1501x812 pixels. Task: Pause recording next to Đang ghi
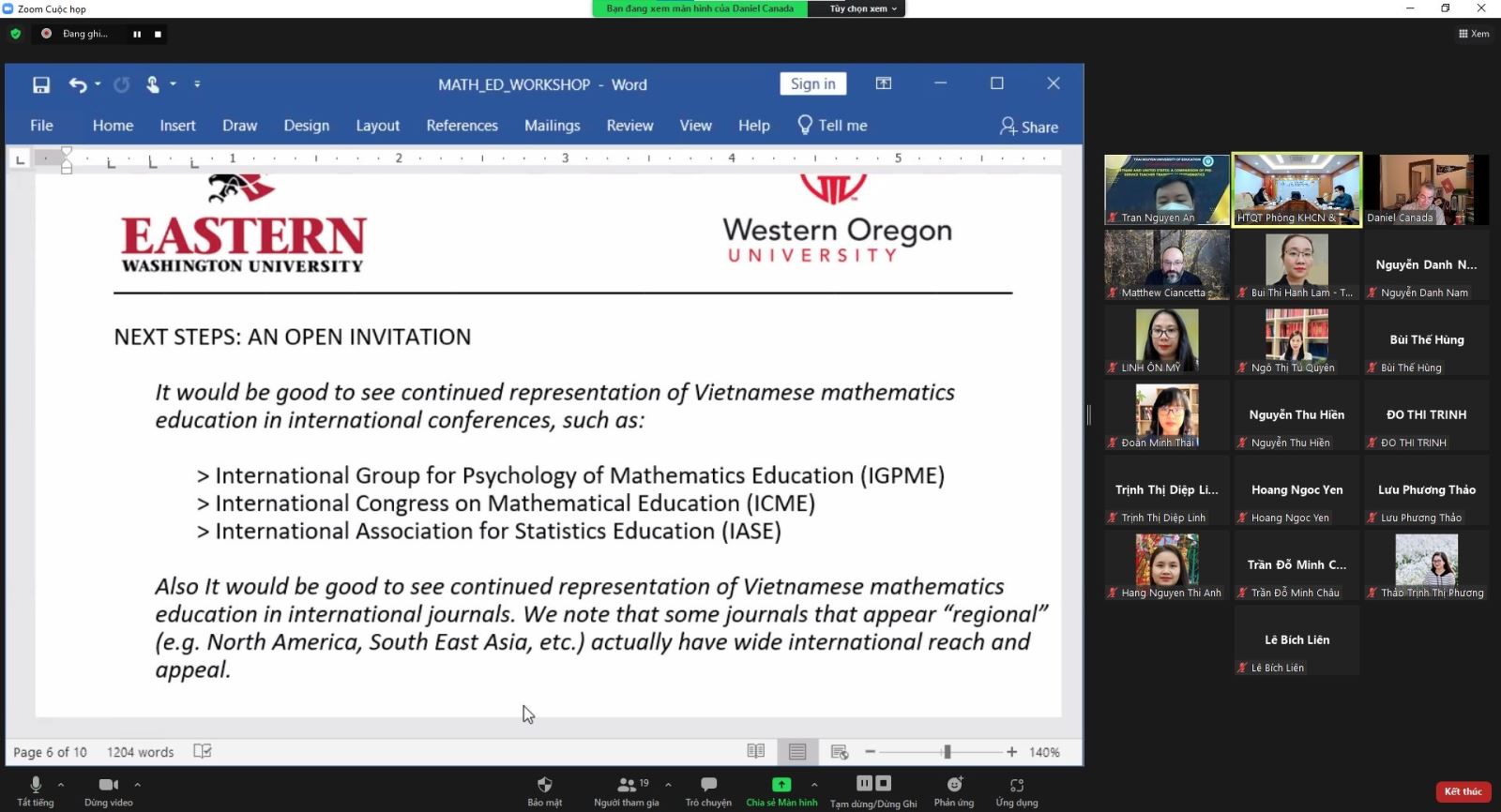[x=137, y=34]
